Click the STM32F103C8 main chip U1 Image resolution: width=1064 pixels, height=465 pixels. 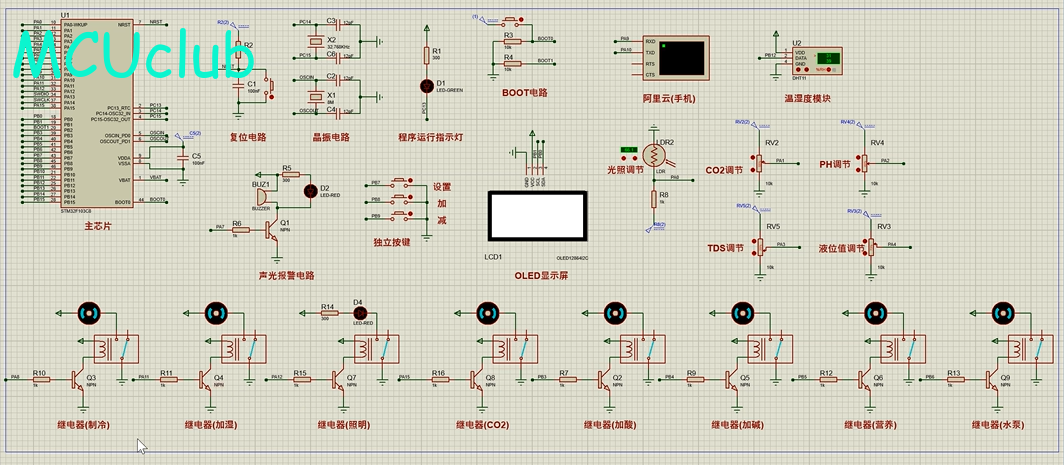coord(96,113)
